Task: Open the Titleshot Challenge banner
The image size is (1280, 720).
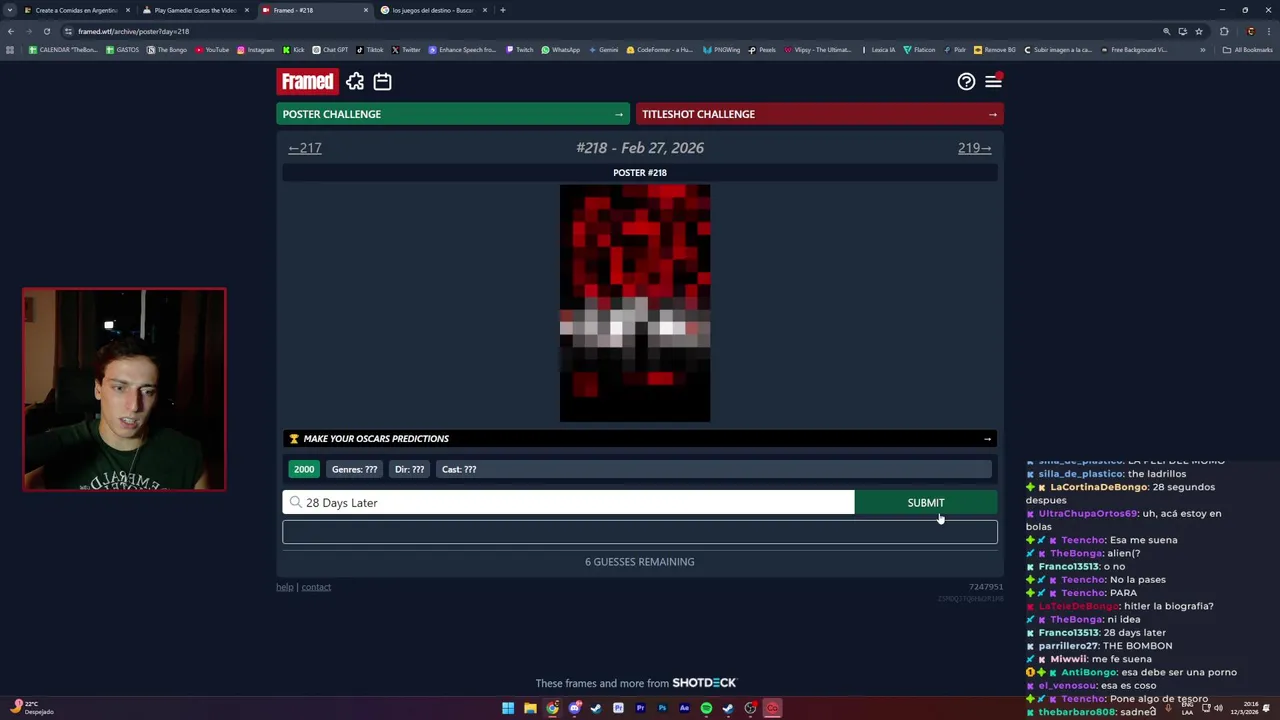Action: point(820,114)
